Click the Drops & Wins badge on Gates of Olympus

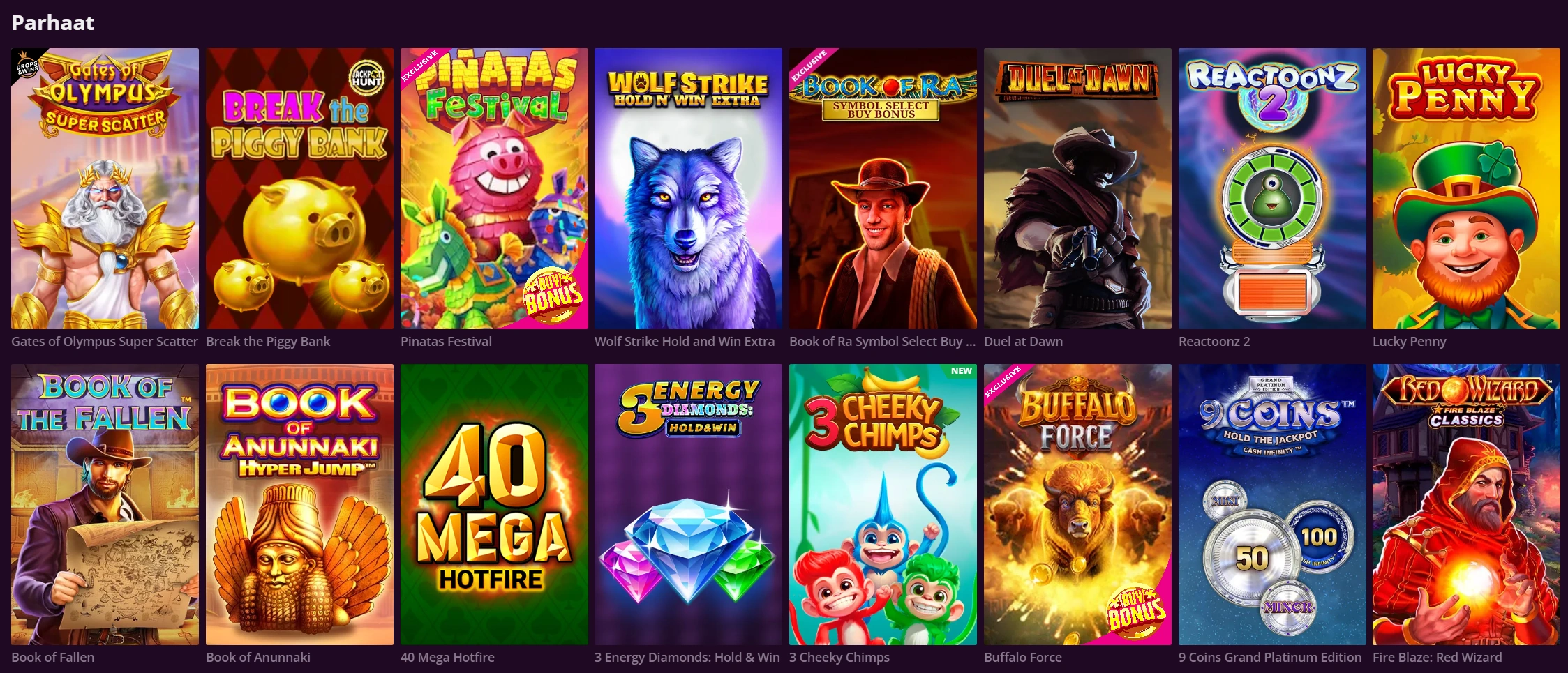coord(27,66)
